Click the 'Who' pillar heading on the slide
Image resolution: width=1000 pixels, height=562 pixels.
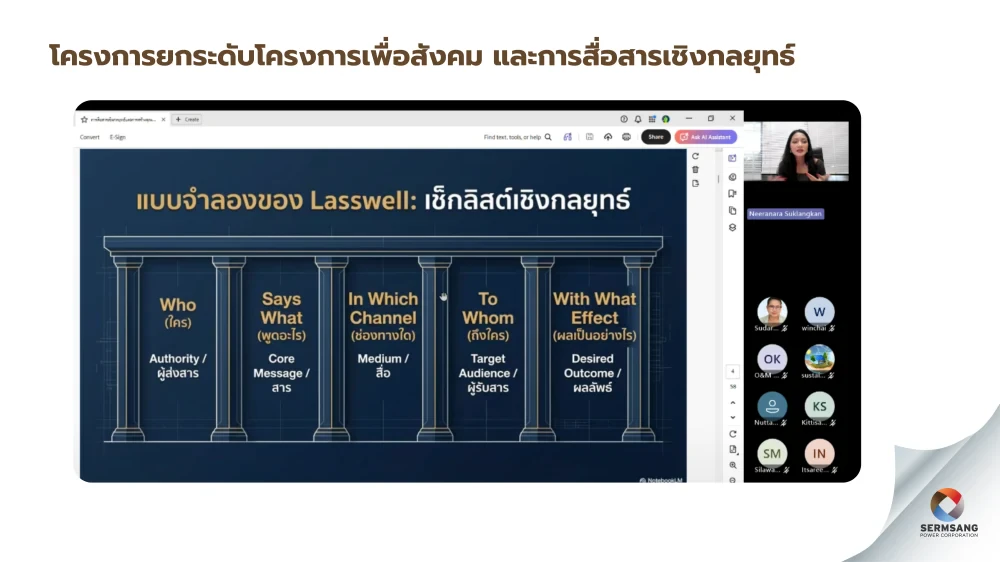(x=178, y=305)
